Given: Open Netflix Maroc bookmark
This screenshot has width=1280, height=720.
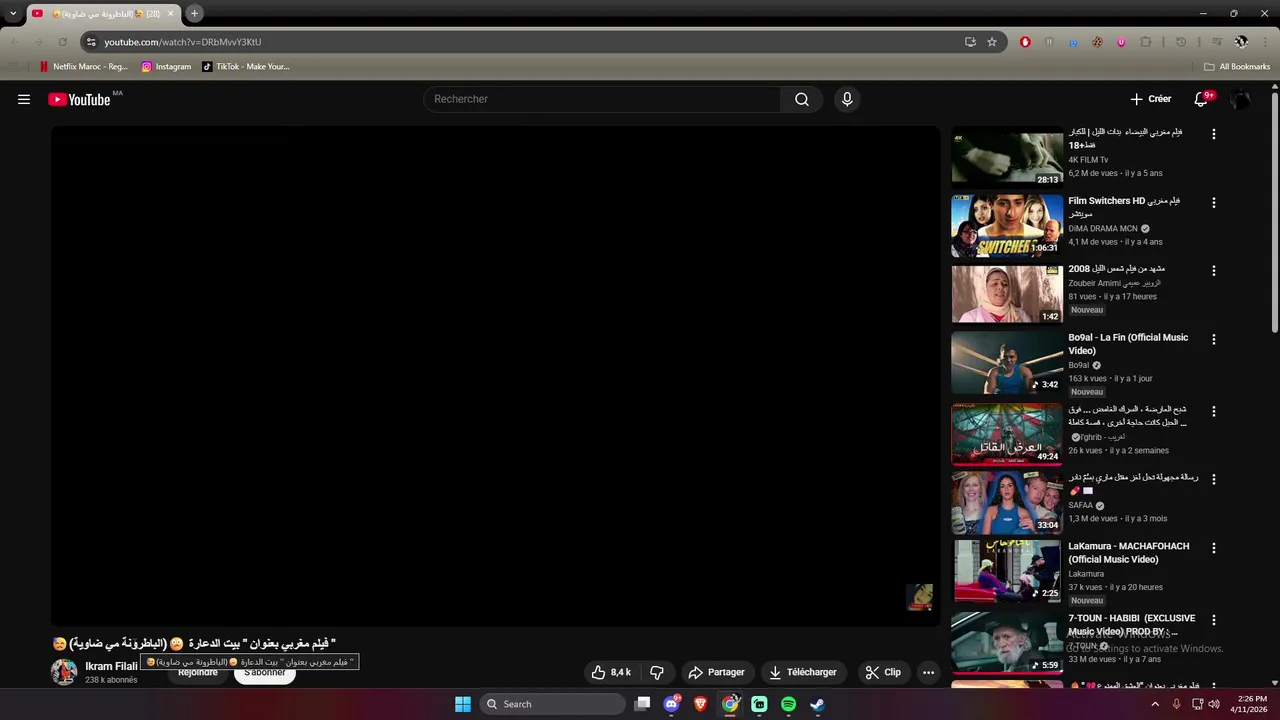Looking at the screenshot, I should tap(84, 67).
